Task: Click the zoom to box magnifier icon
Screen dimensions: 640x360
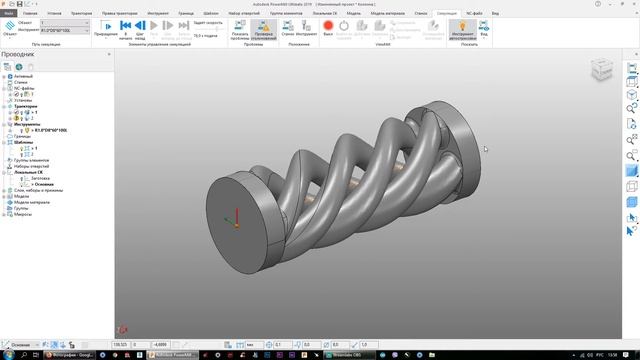Action: [x=631, y=156]
